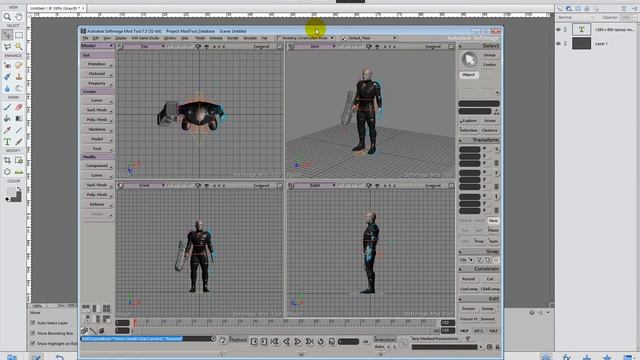
Task: Select the Rectangular Marquee tool
Action: click(19, 35)
